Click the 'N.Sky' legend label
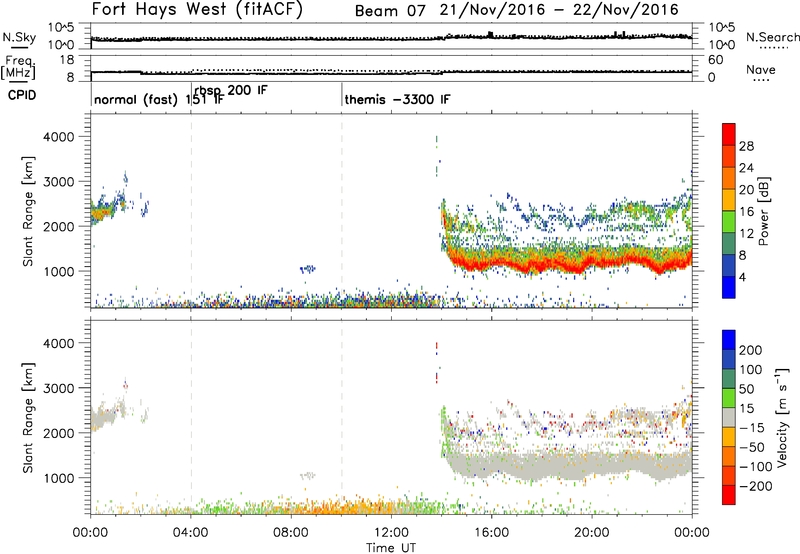The width and height of the screenshot is (800, 554). 19,37
